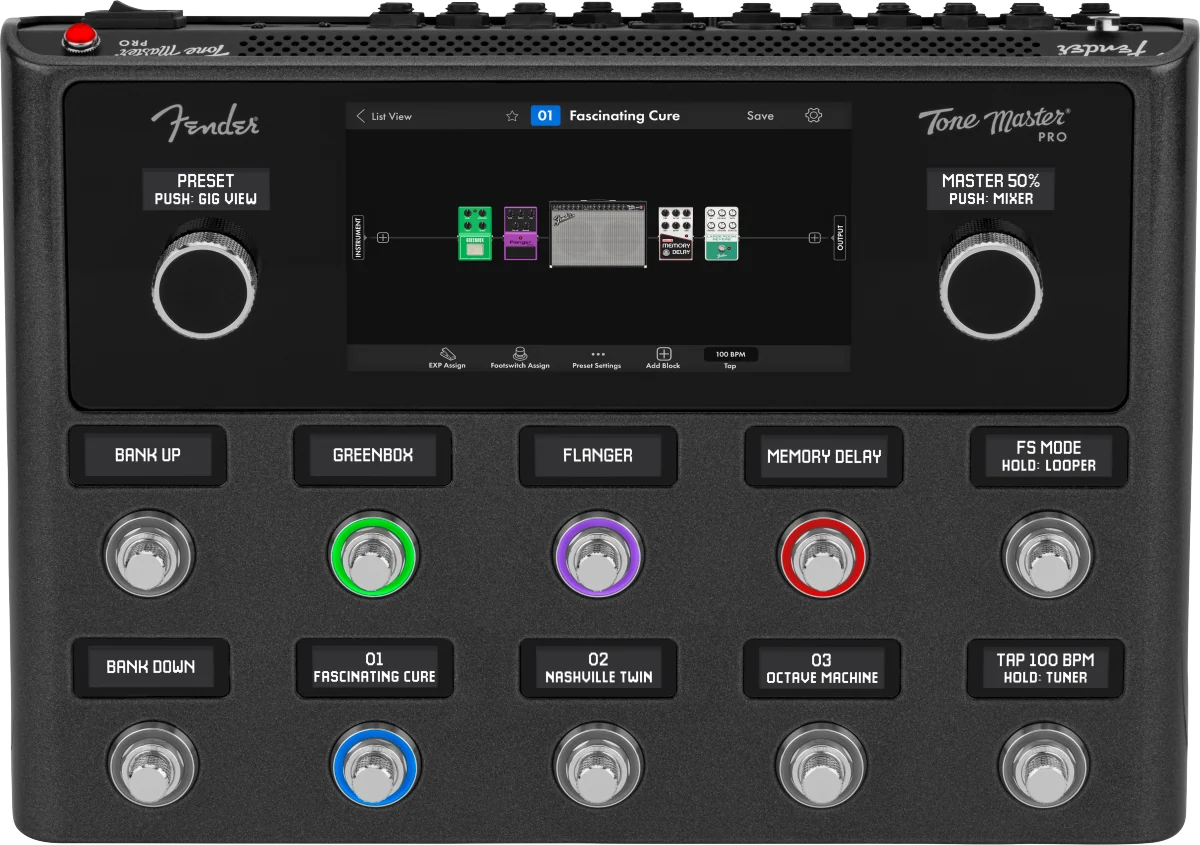This screenshot has width=1200, height=845.
Task: Step on the Bank Up footswitch
Action: pos(148,555)
